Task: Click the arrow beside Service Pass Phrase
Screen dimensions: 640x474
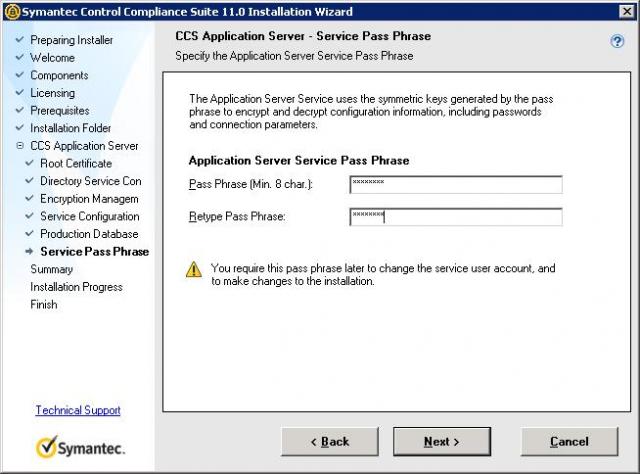Action: [x=29, y=251]
